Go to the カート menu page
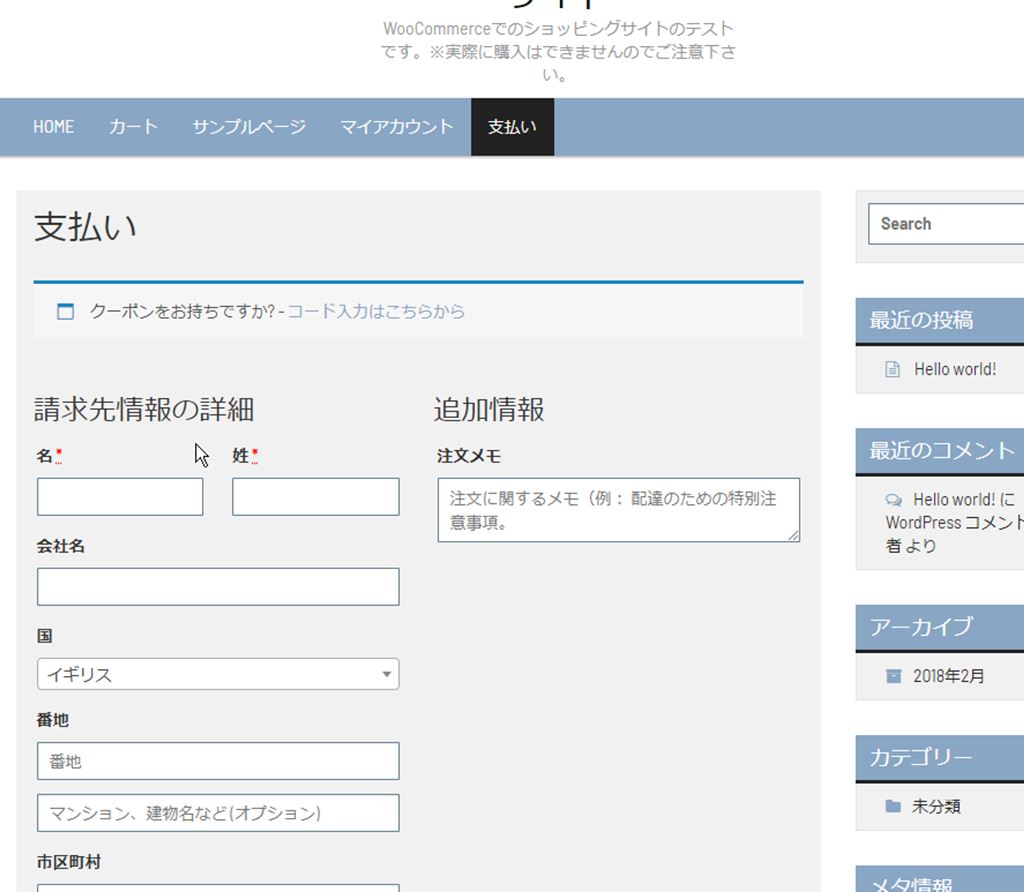This screenshot has width=1024, height=892. 133,127
